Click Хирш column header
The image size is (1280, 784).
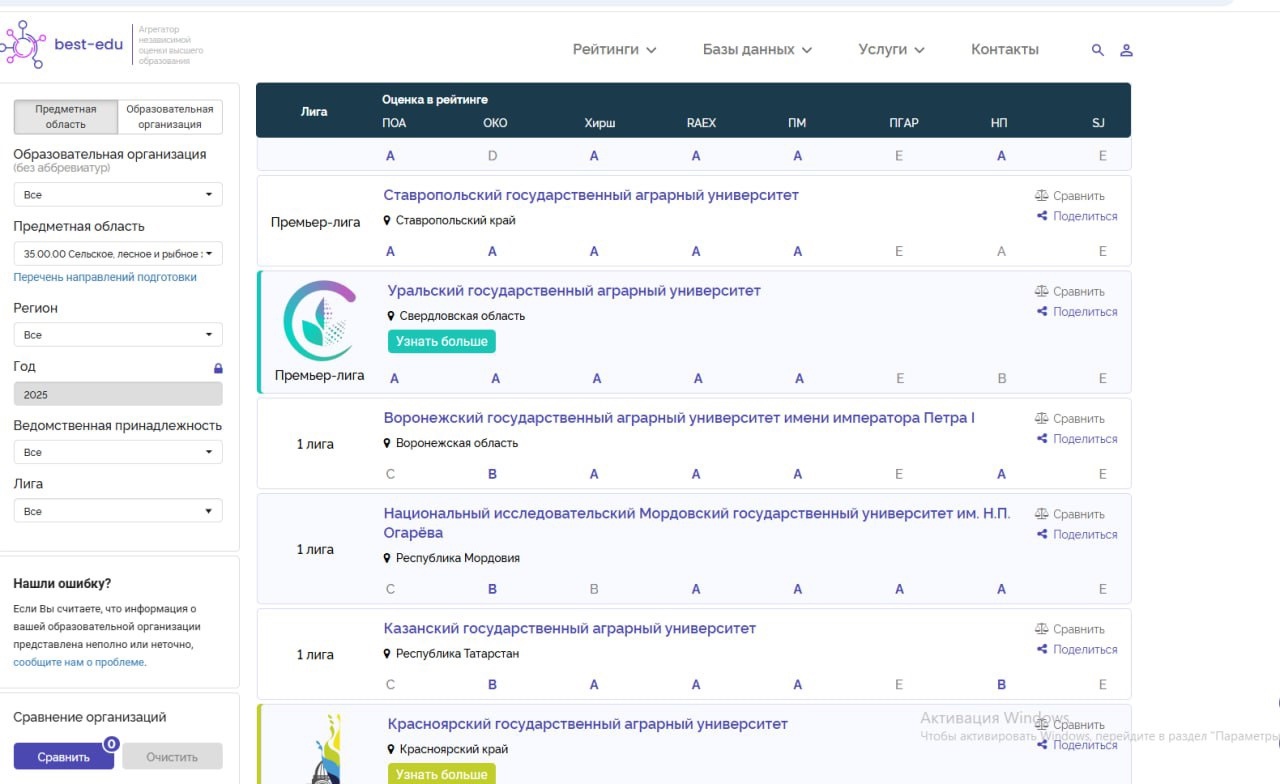click(x=600, y=123)
